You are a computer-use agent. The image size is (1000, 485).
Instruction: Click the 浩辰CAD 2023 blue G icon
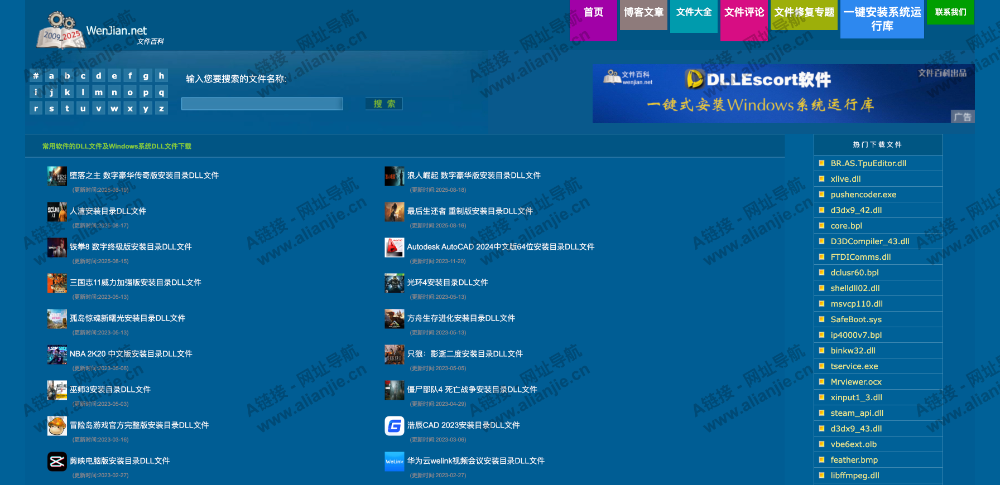coord(394,426)
